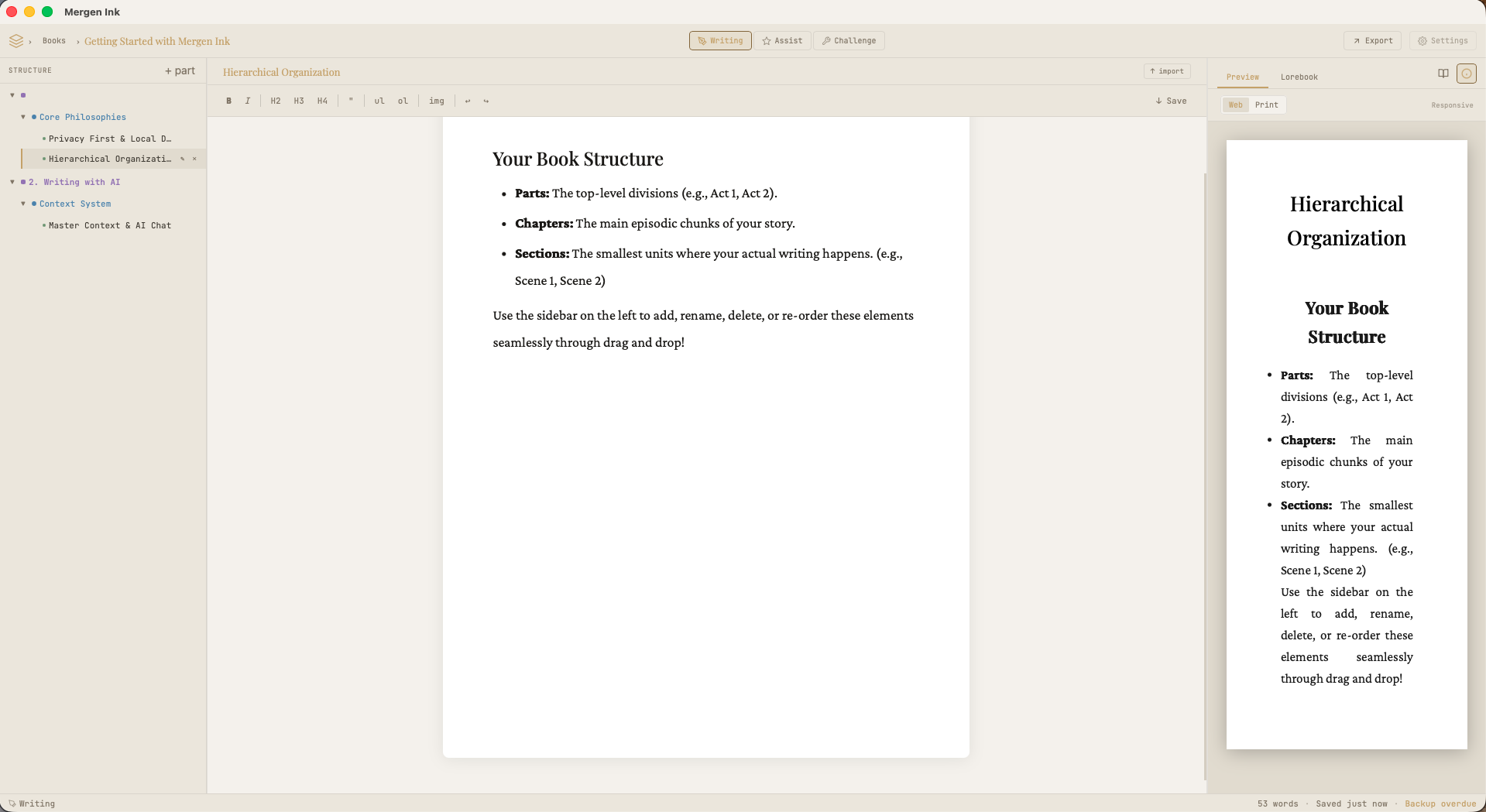1486x812 pixels.
Task: Click the redo arrow in the editor toolbar
Action: tap(486, 101)
